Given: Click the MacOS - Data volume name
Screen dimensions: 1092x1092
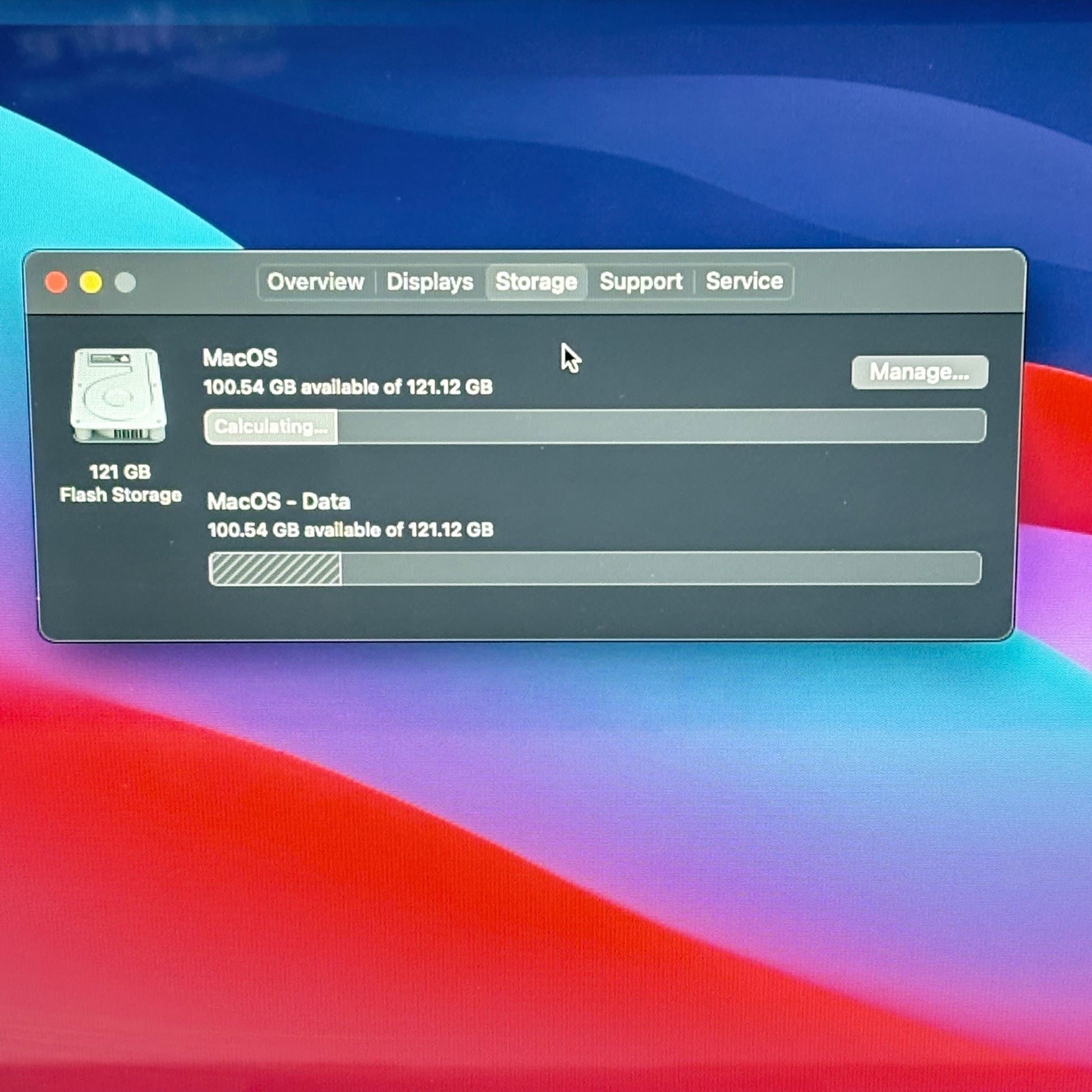Looking at the screenshot, I should (x=278, y=501).
